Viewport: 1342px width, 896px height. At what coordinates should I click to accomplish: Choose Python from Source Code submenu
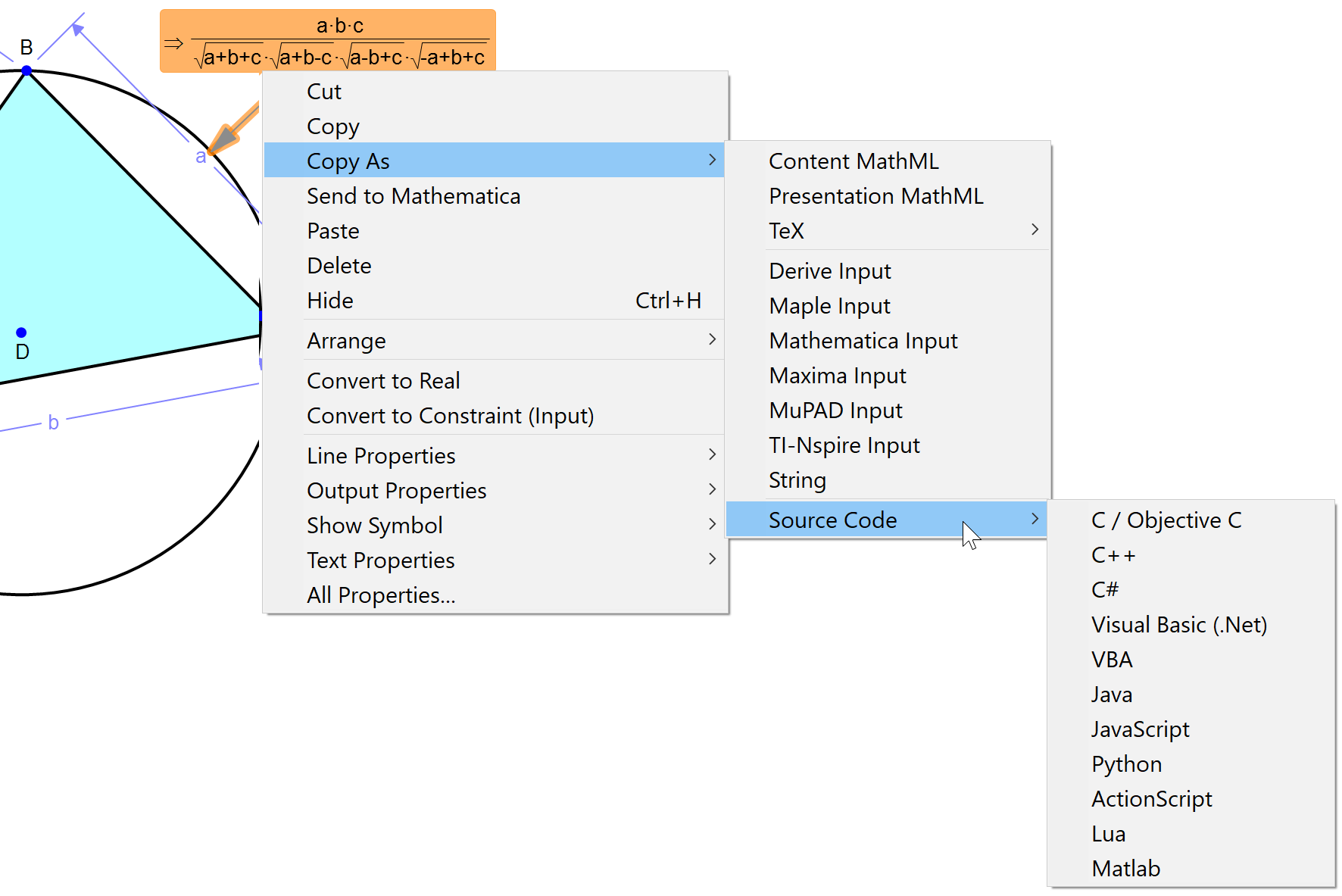click(x=1126, y=764)
